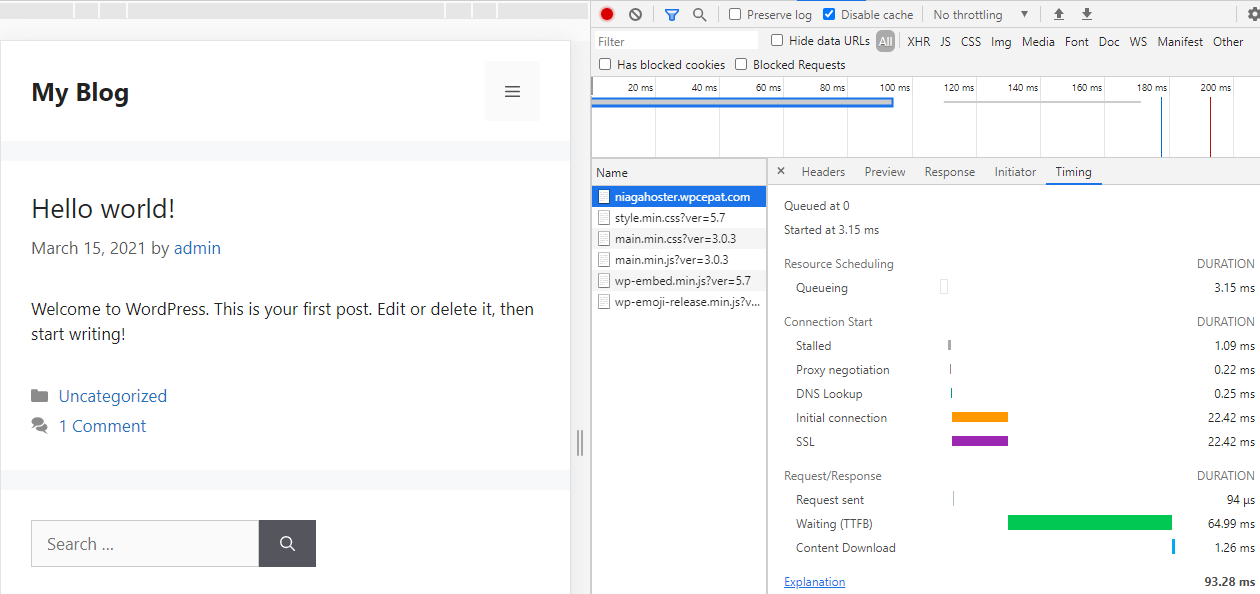
Task: Click the network Filter text field
Action: point(676,41)
